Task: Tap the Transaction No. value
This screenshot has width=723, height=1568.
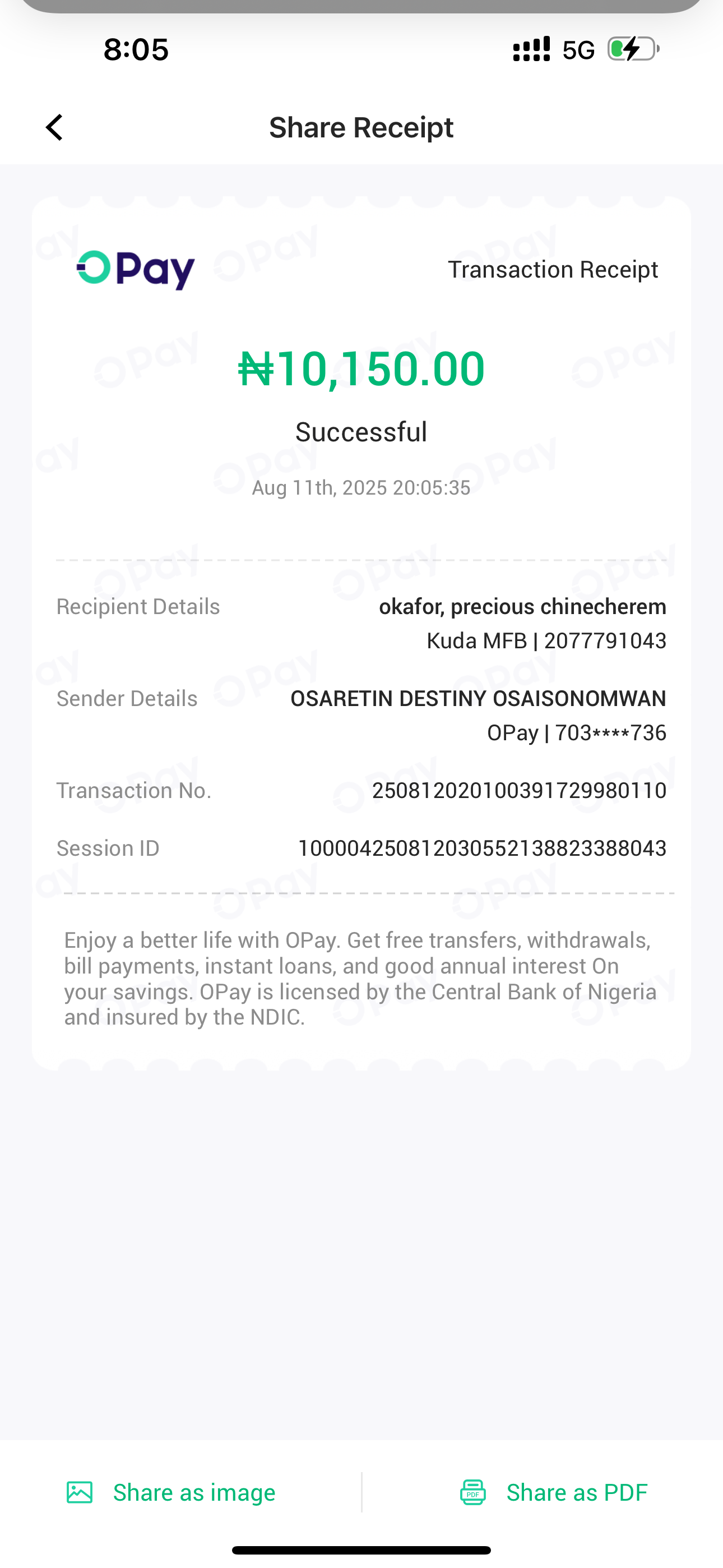Action: [x=519, y=791]
